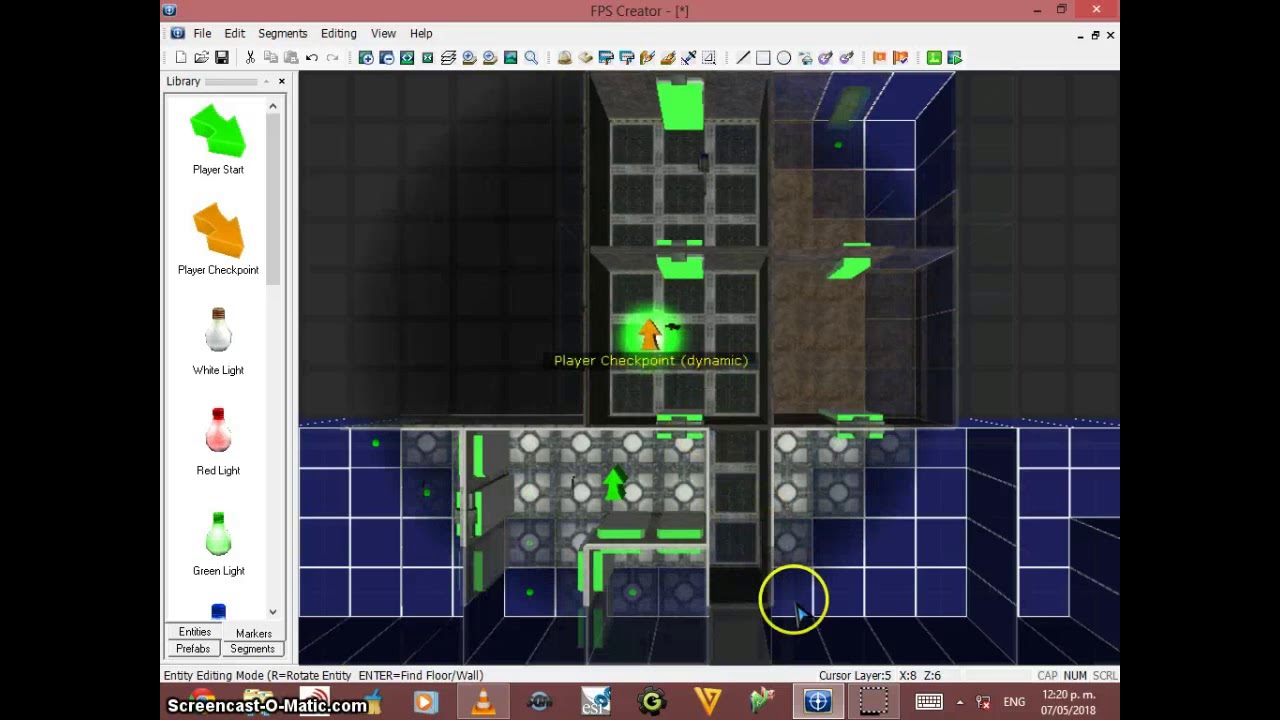Close the Library panel with X

pos(281,81)
